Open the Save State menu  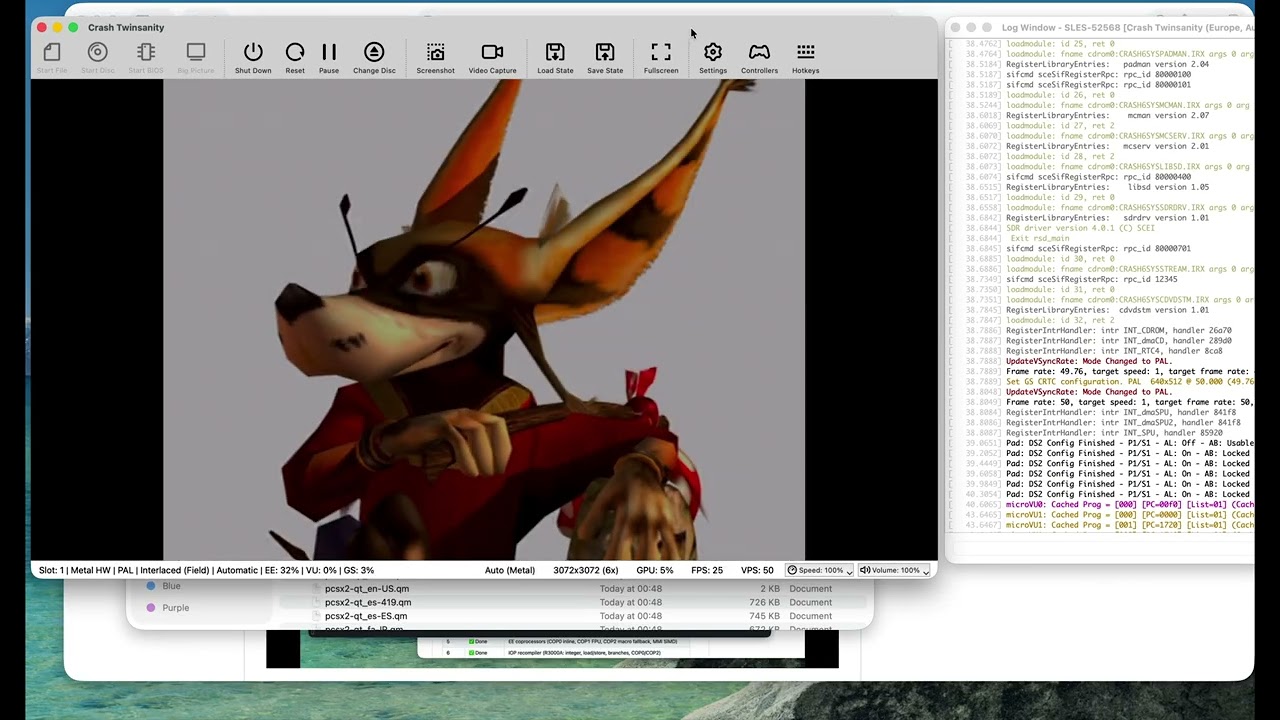tap(605, 58)
